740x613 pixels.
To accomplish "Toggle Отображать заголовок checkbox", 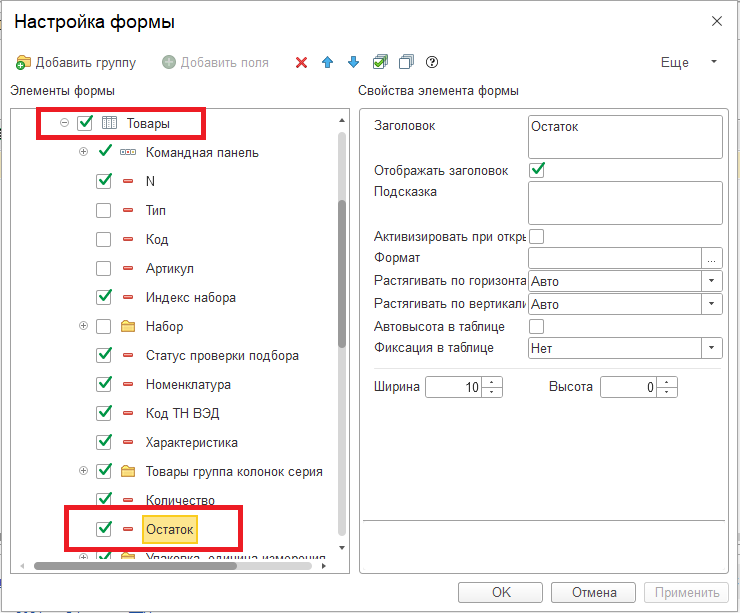I will (537, 170).
